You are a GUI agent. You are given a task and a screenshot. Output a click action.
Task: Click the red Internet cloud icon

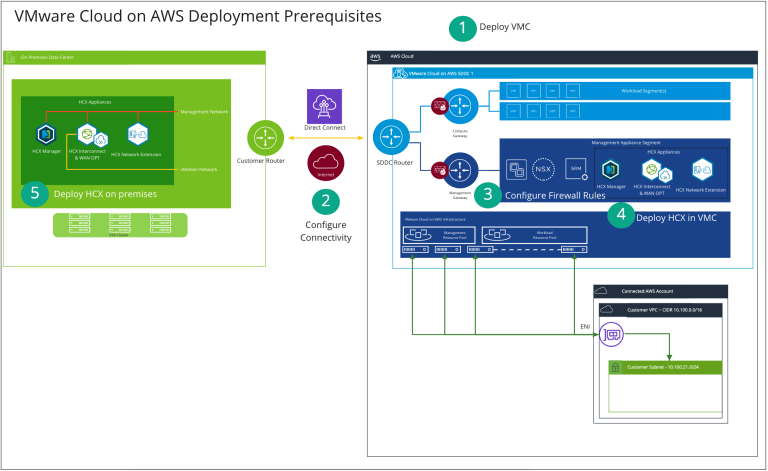click(326, 163)
